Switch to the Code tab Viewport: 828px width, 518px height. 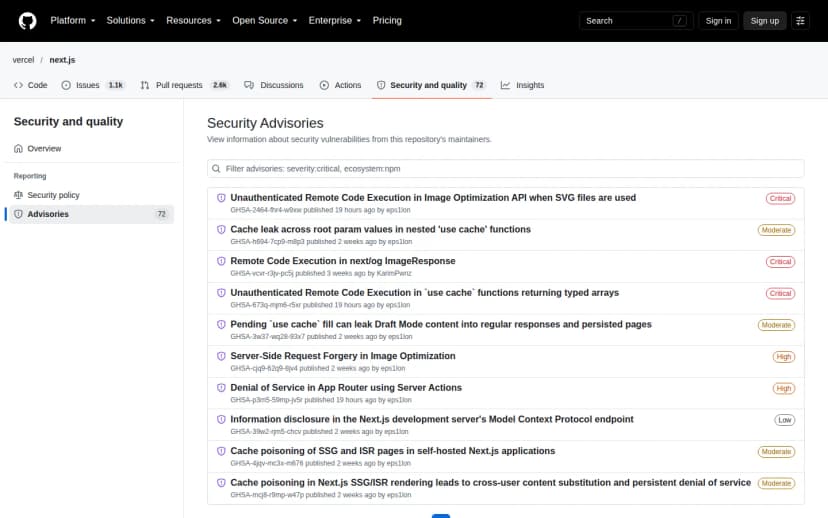click(31, 85)
